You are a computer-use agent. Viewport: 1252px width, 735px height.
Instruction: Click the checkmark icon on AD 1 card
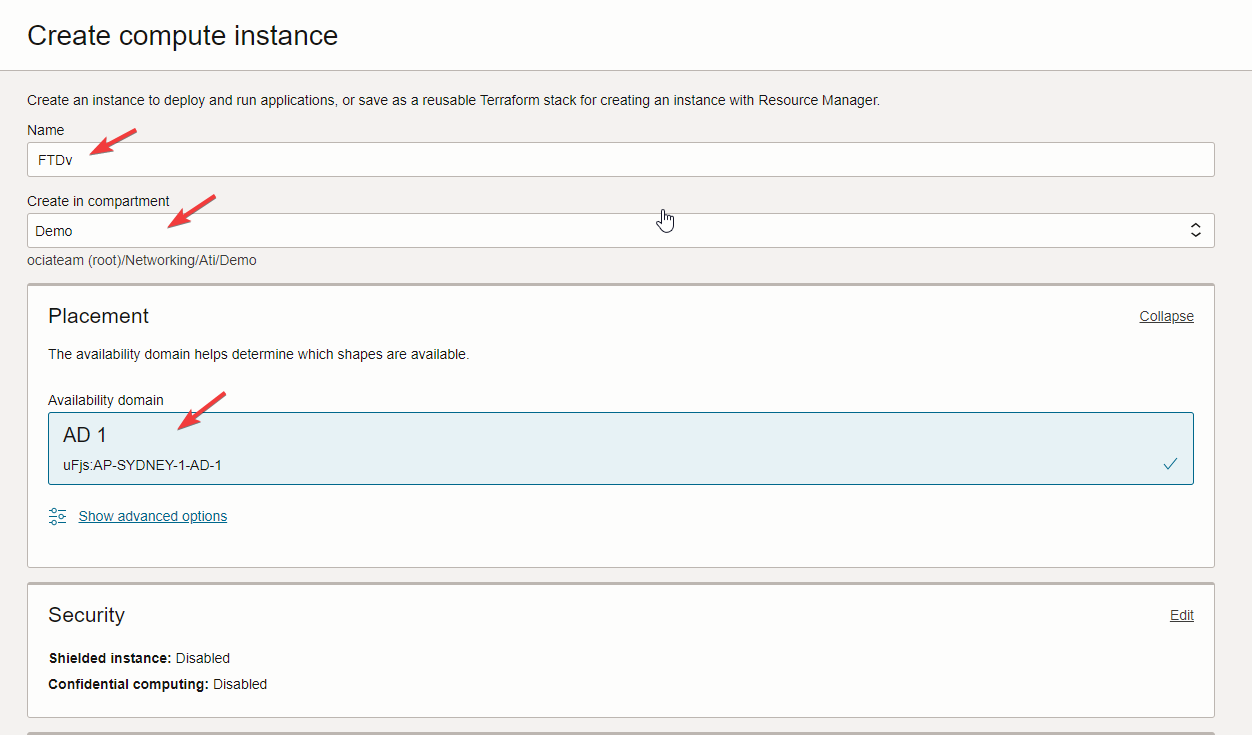tap(1170, 464)
